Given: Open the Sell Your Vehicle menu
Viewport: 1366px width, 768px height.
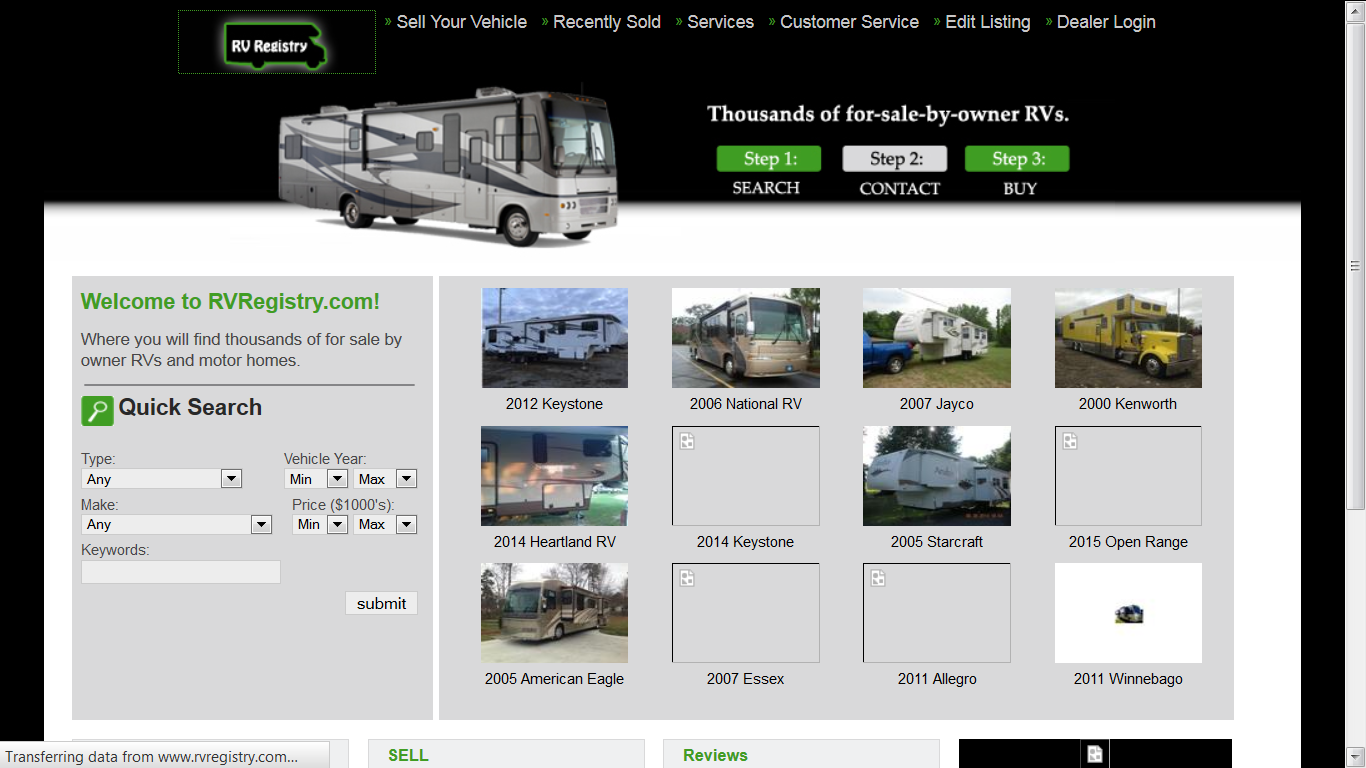Looking at the screenshot, I should [461, 22].
